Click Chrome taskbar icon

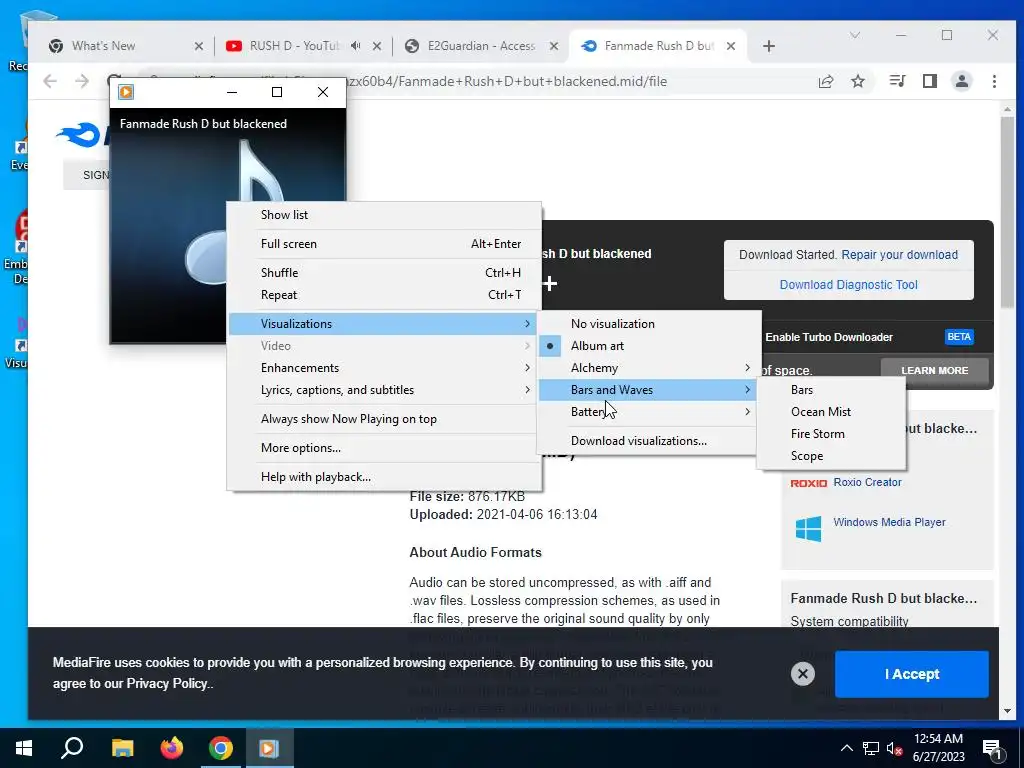221,748
